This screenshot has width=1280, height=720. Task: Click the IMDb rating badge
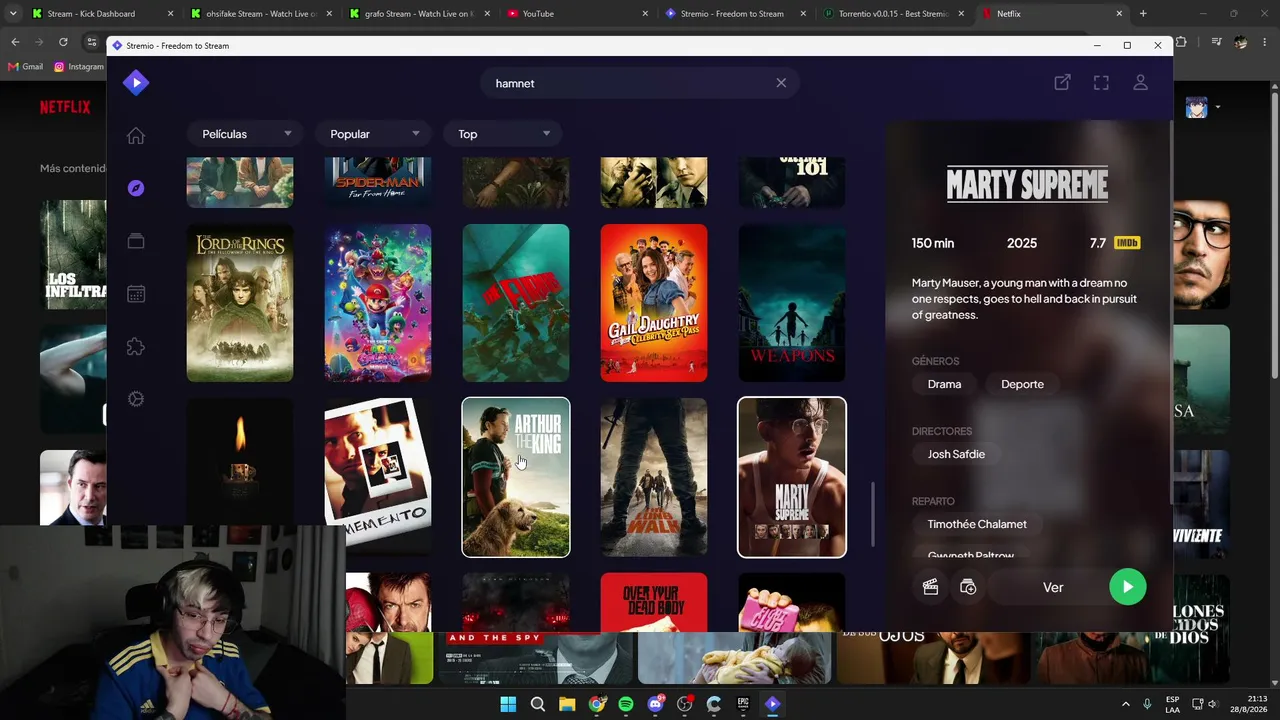point(1126,243)
